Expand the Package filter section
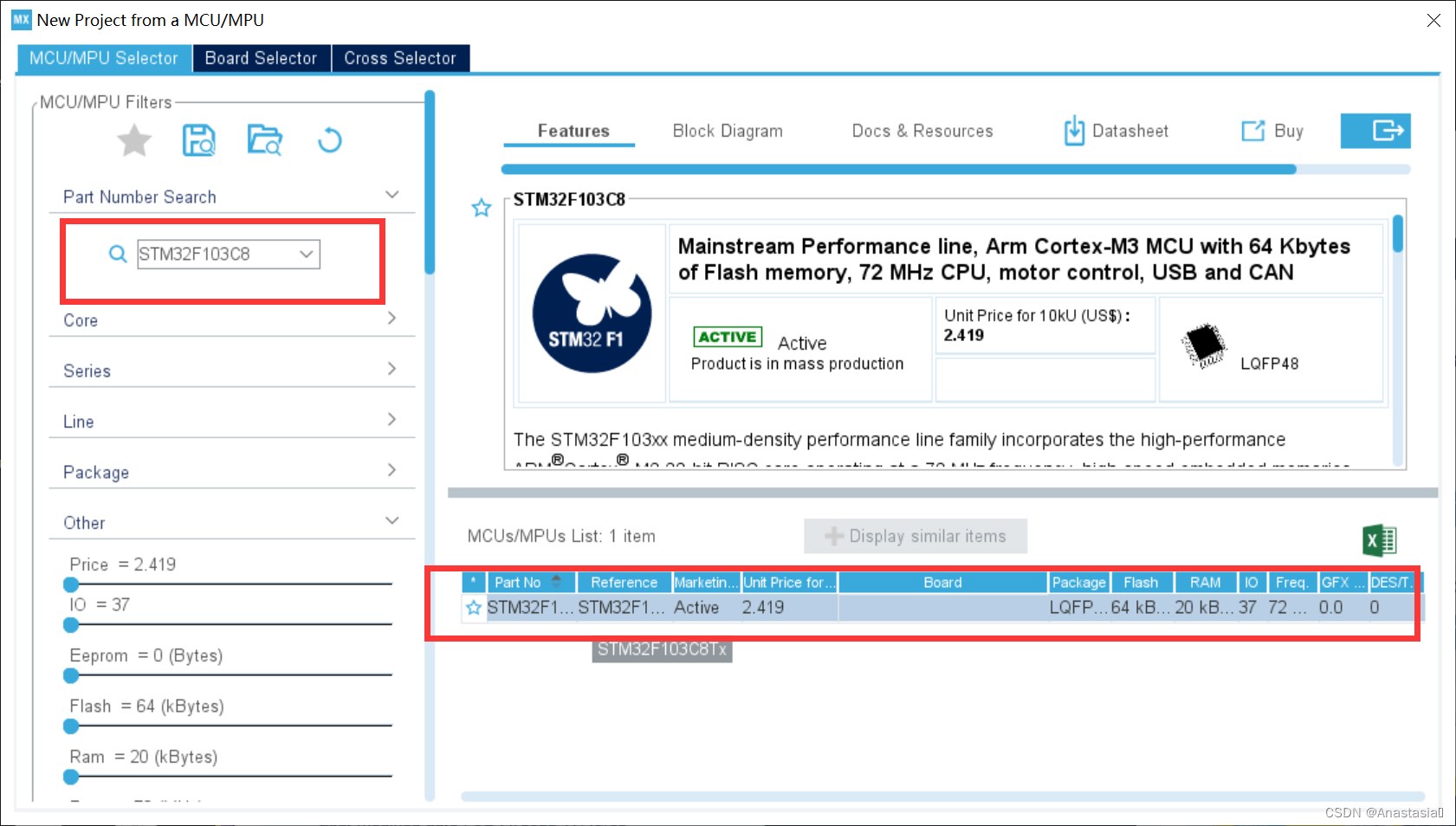This screenshot has height=826, width=1456. pos(392,470)
